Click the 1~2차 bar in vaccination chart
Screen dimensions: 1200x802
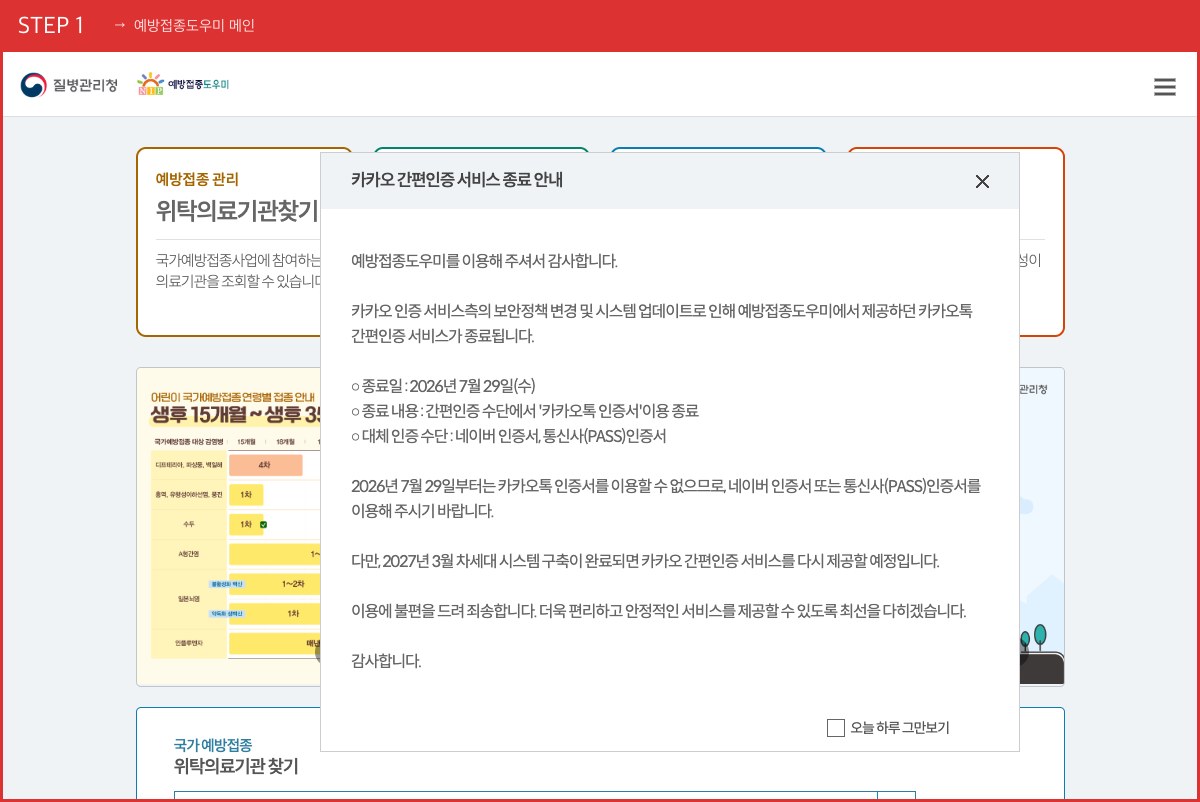[275, 584]
